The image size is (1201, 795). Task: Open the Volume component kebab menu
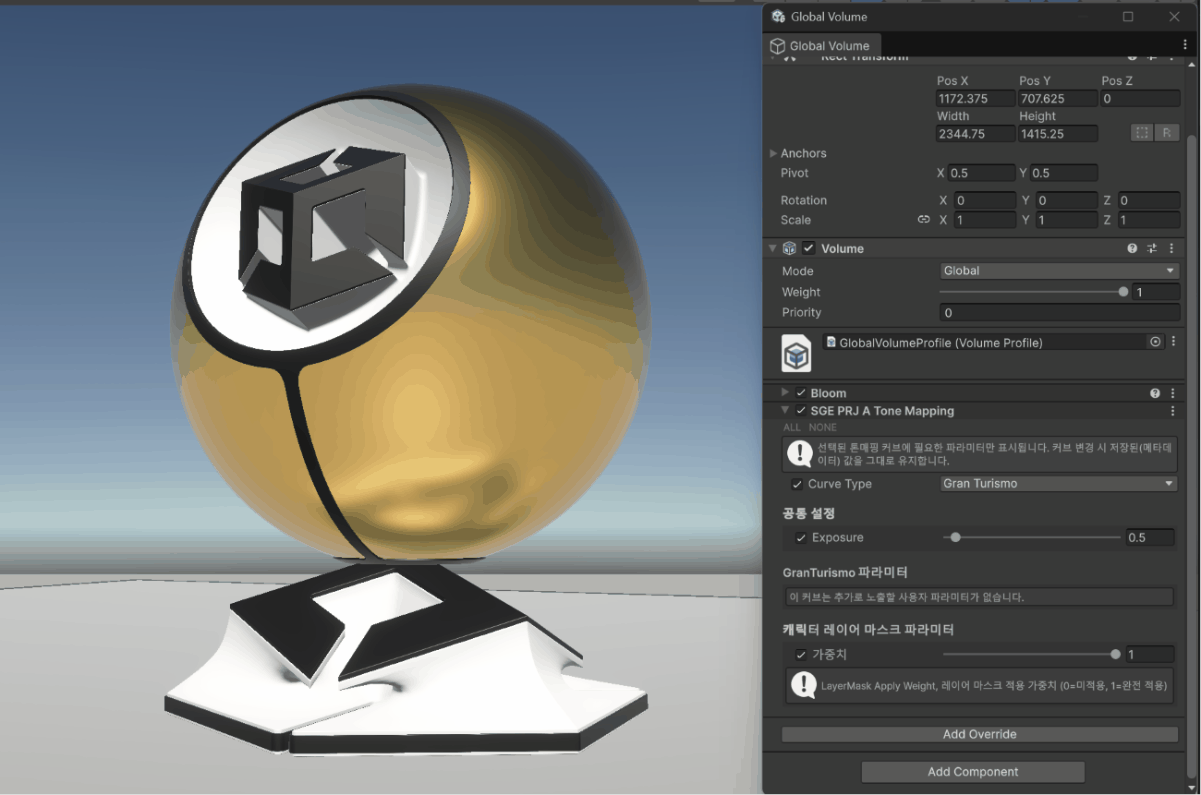click(1172, 248)
